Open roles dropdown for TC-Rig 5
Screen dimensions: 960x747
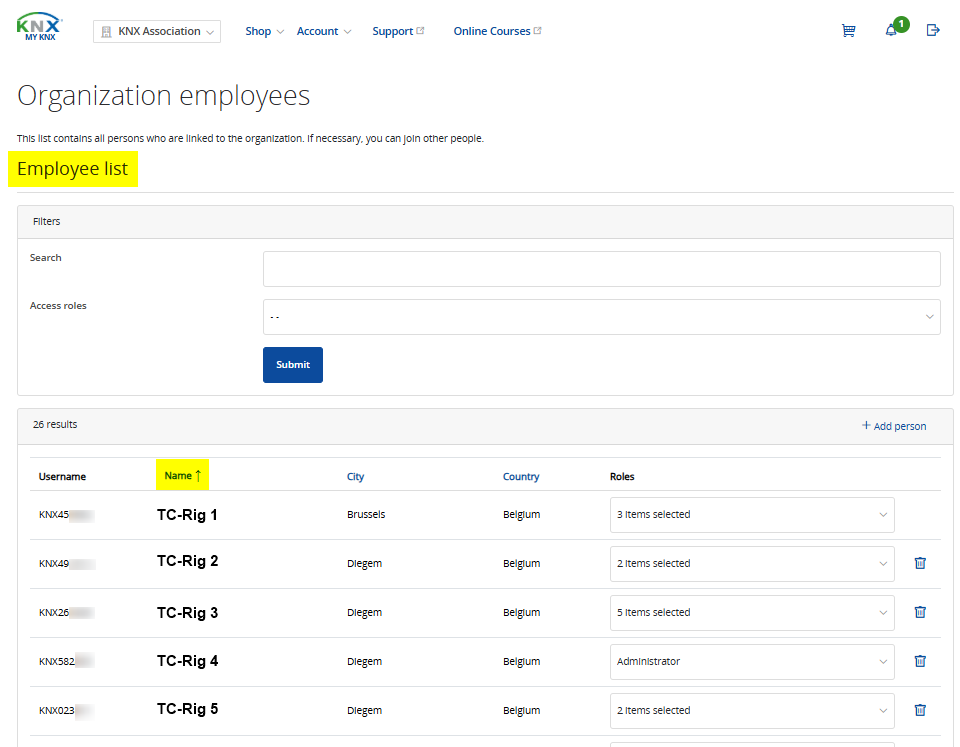click(752, 711)
